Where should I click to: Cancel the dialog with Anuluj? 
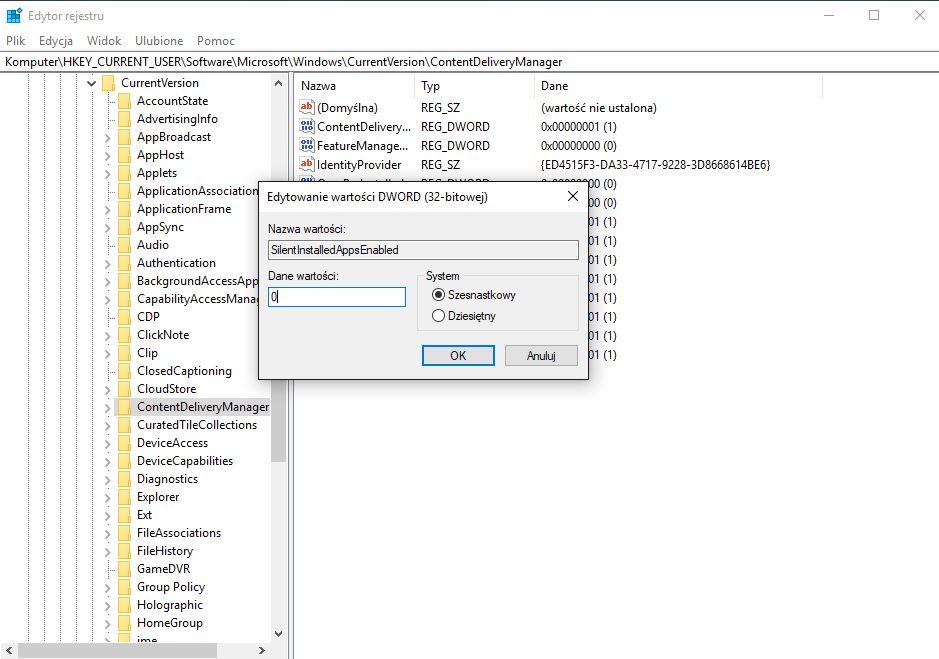tap(541, 355)
